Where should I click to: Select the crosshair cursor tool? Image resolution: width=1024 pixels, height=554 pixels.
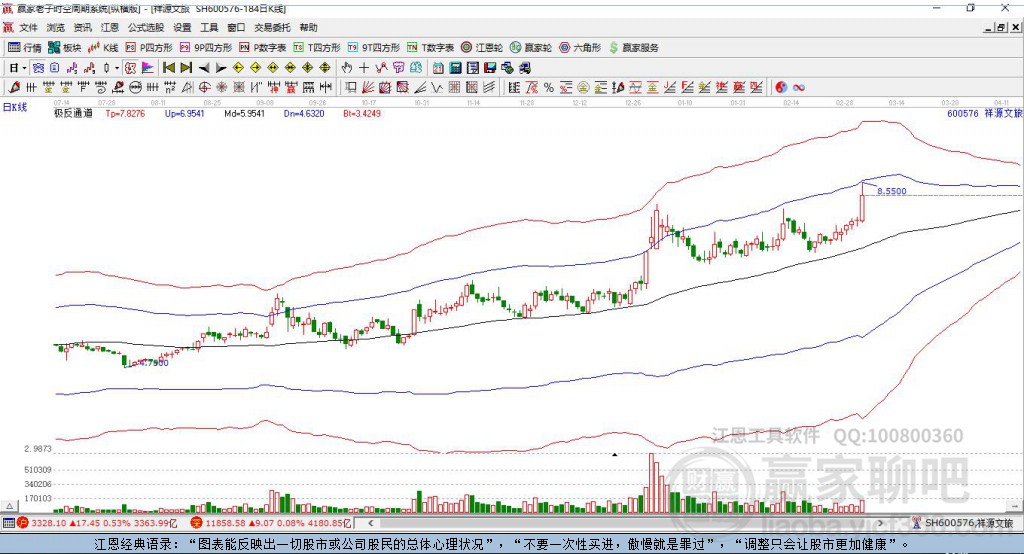click(364, 68)
